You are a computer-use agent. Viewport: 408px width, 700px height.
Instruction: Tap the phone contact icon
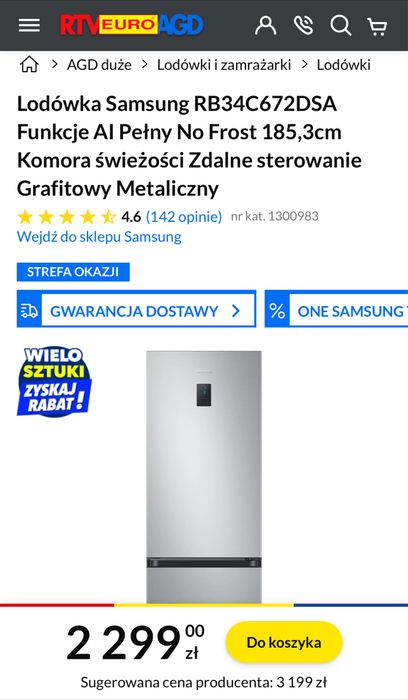tap(304, 25)
